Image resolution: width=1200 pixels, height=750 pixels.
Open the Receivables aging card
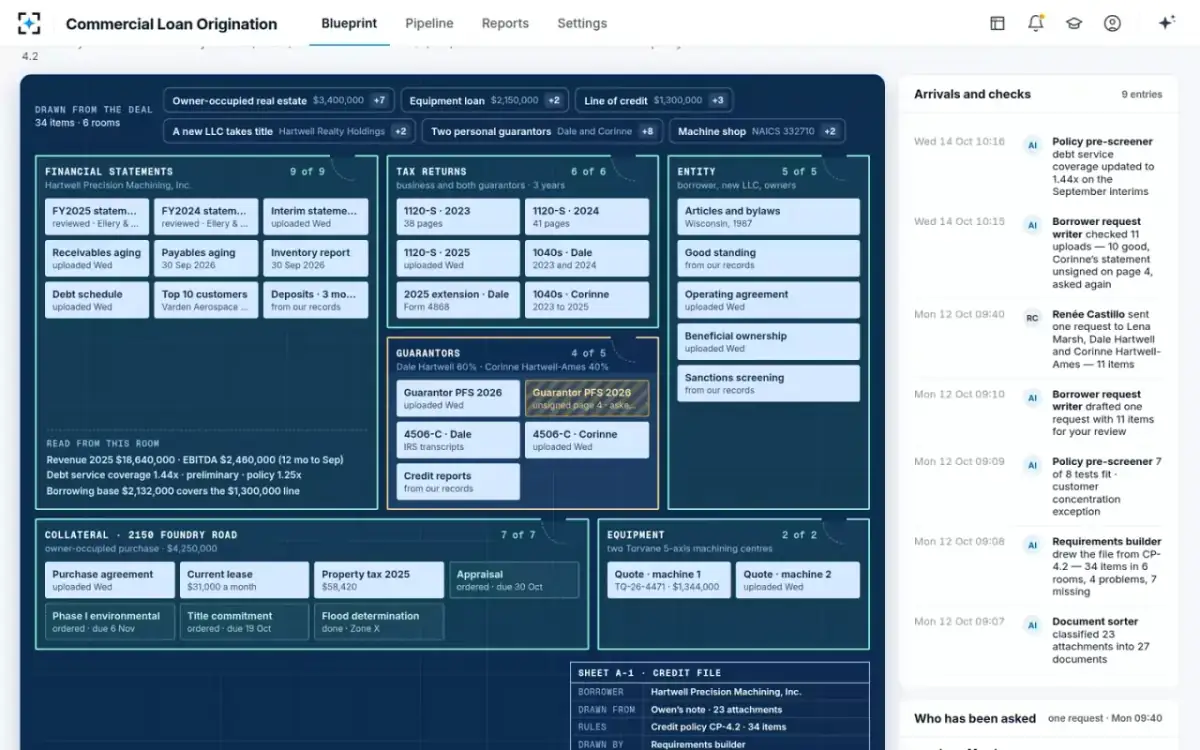tap(97, 259)
